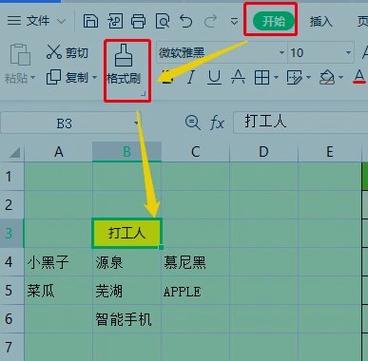This screenshot has height=361, width=368.
Task: Select row 7 header
Action: point(12,347)
